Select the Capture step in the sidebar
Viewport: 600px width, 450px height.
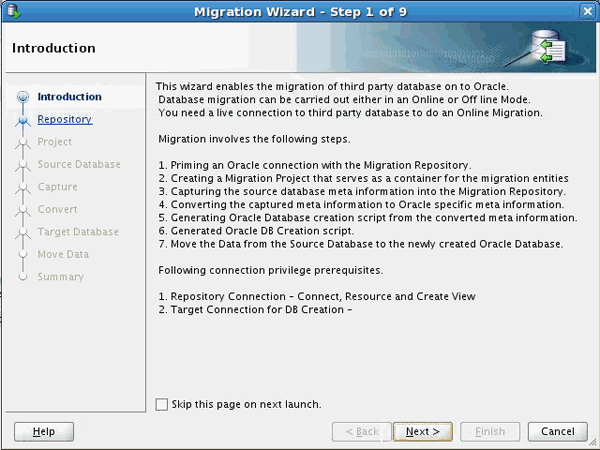click(57, 187)
